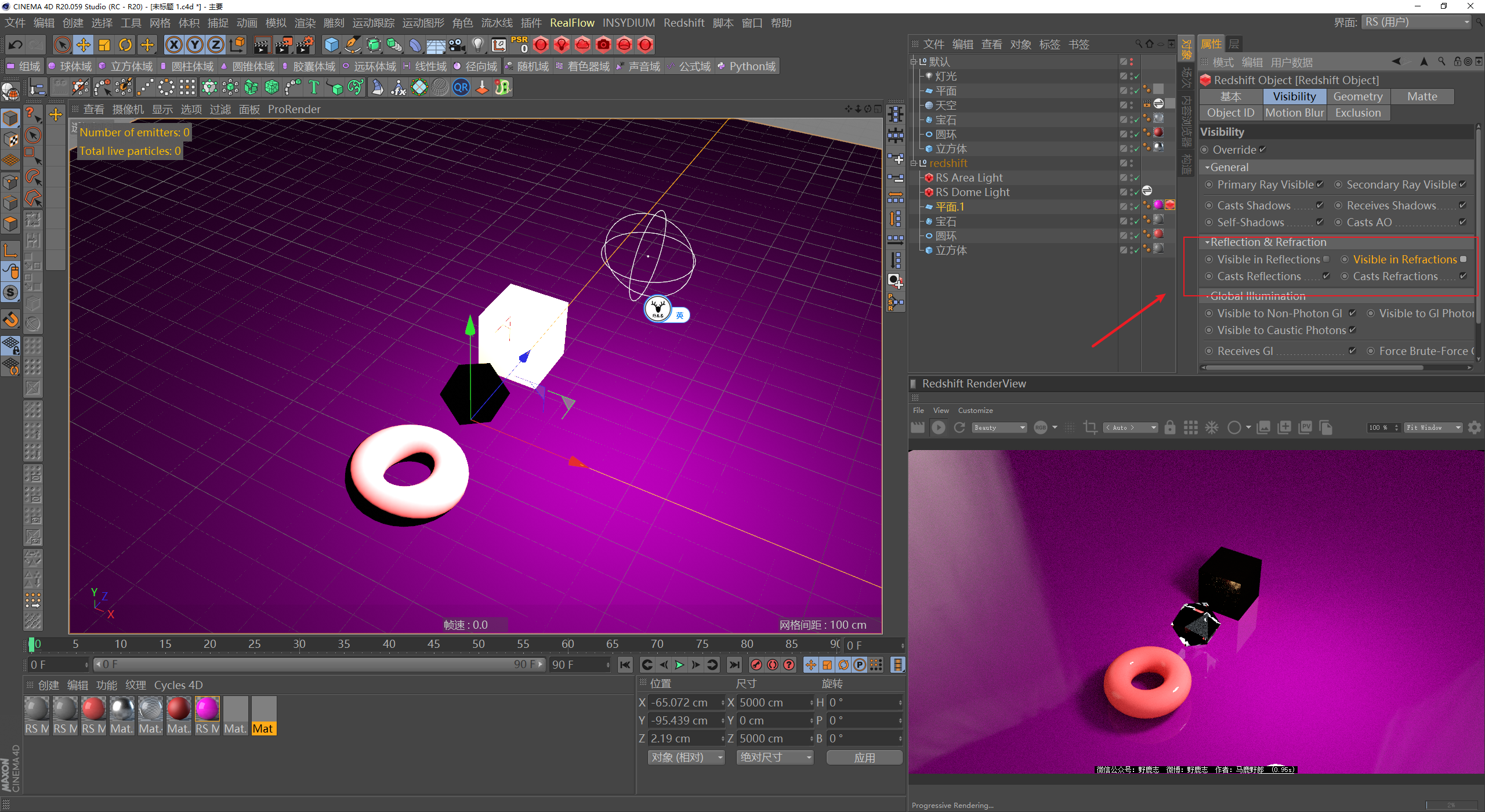Click the lock icon in RenderView

pos(1169,427)
